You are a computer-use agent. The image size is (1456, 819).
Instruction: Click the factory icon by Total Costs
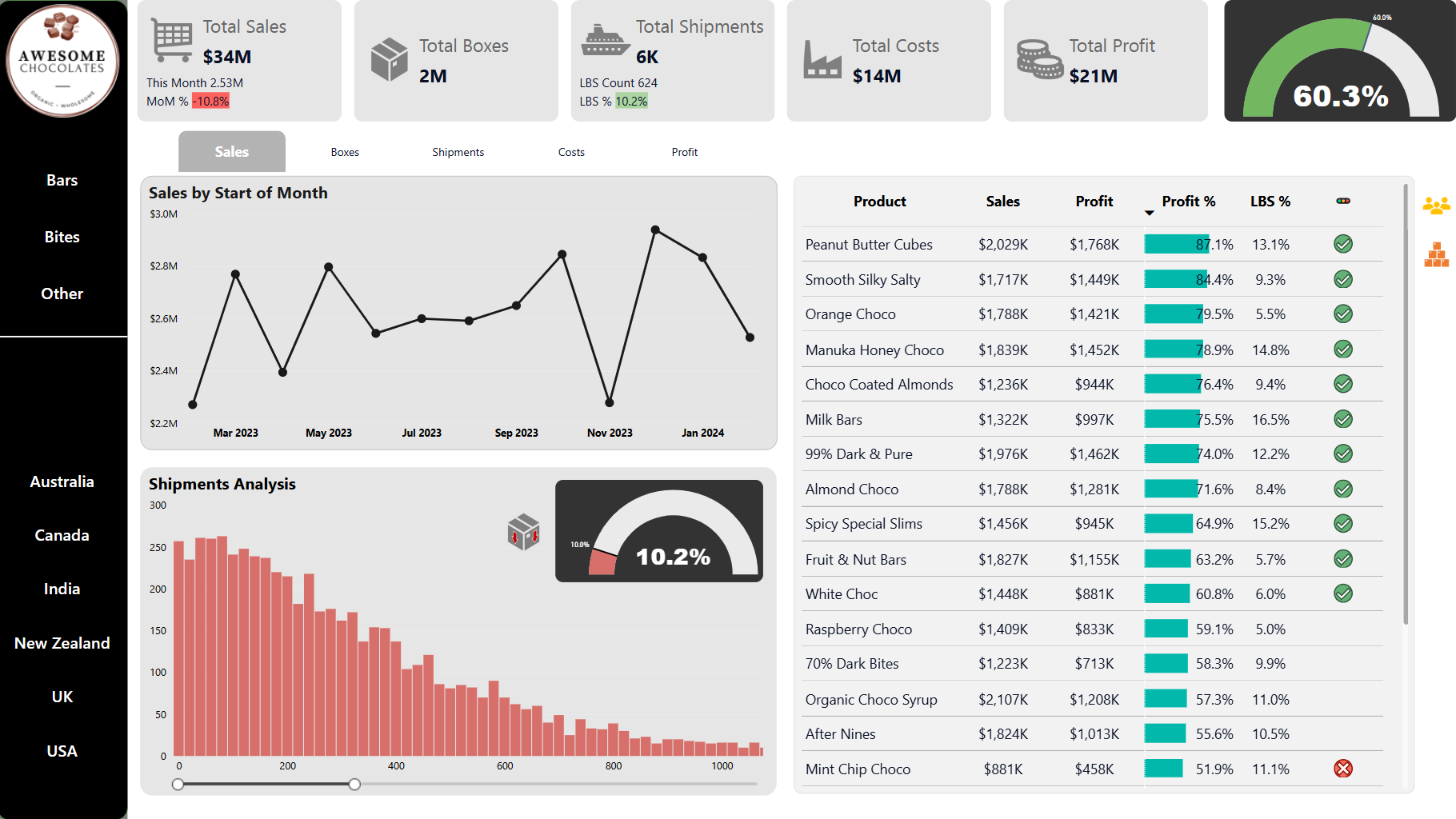pos(822,59)
